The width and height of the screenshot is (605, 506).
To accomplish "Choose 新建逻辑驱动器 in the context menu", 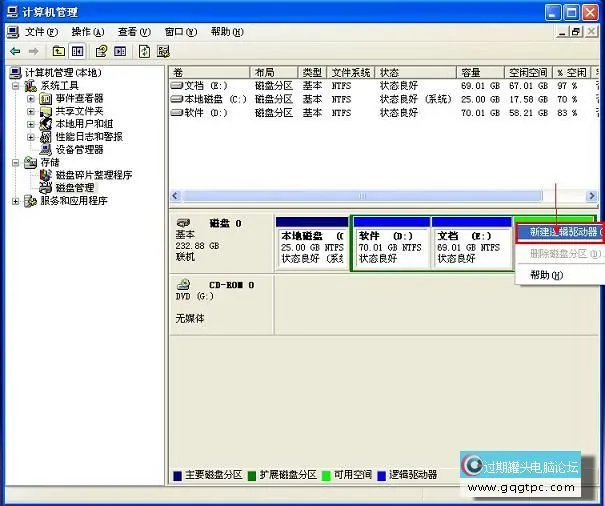I will coord(560,232).
